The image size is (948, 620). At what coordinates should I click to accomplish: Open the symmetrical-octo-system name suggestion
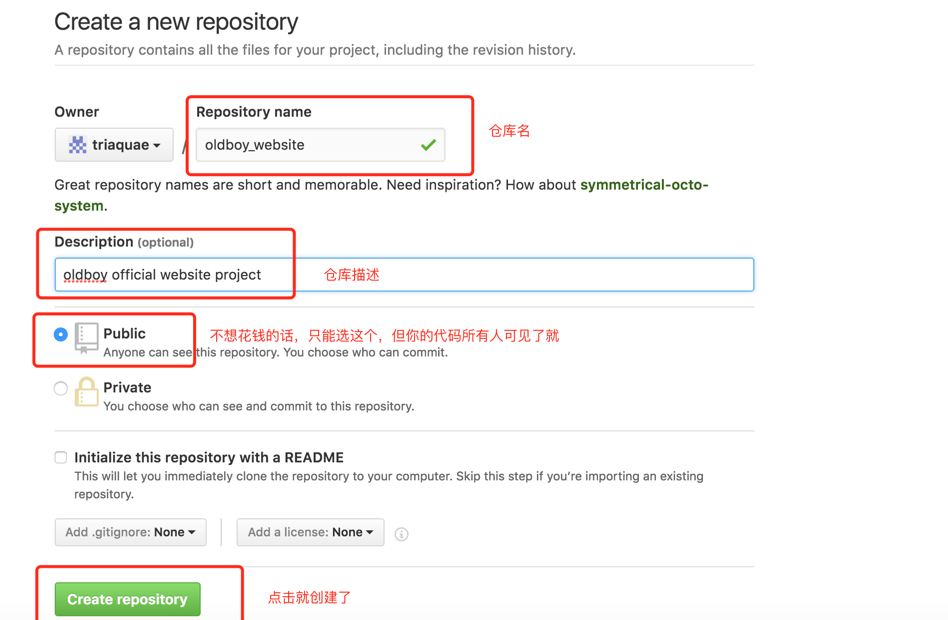pos(381,195)
